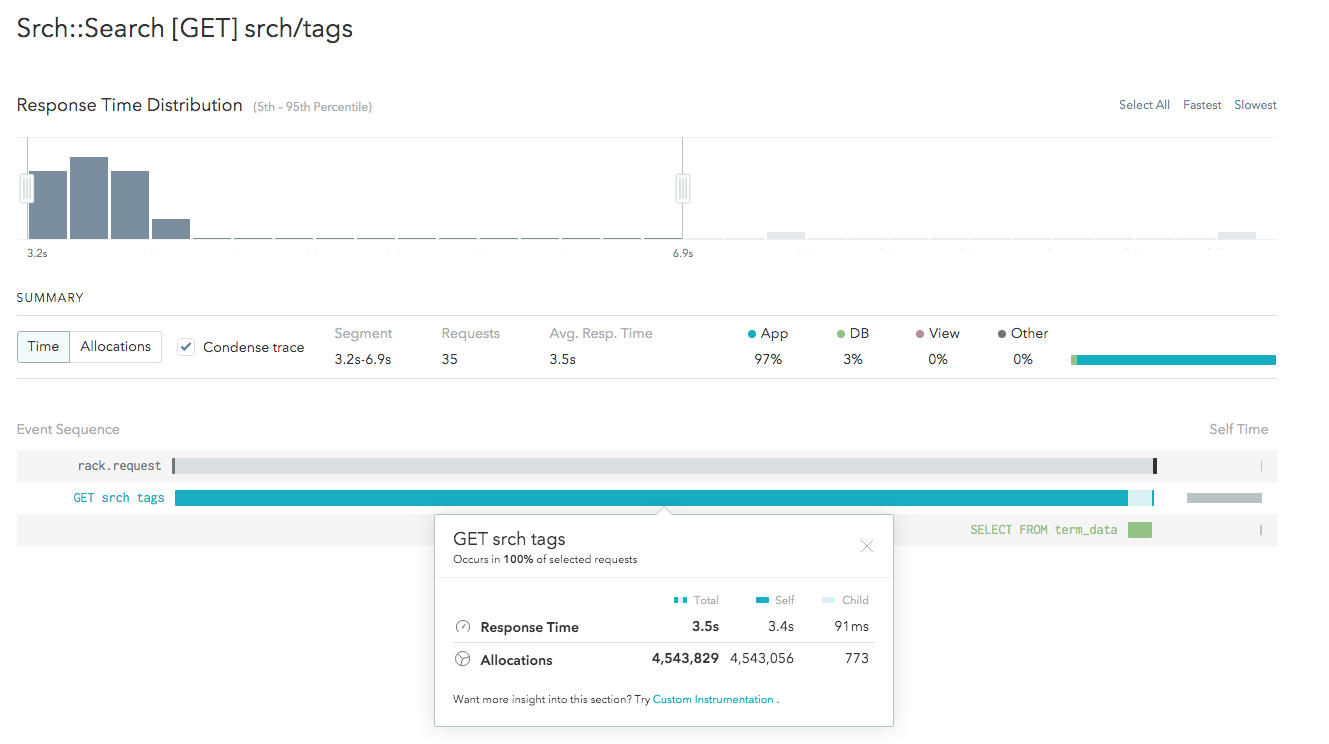Switch to the Allocations view
Image resolution: width=1329 pixels, height=744 pixels.
pyautogui.click(x=115, y=346)
